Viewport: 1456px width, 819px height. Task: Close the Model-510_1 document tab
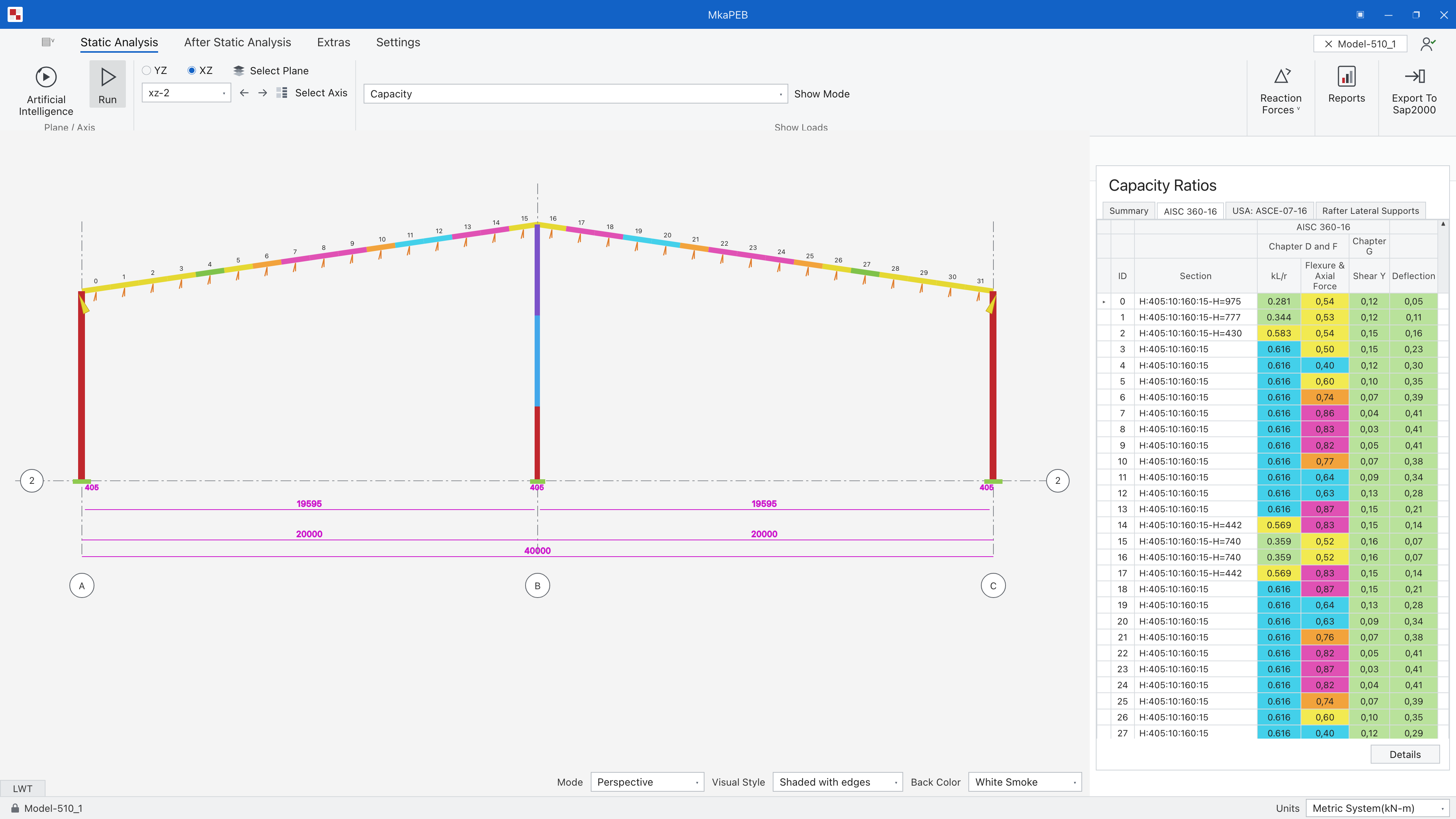point(1328,44)
